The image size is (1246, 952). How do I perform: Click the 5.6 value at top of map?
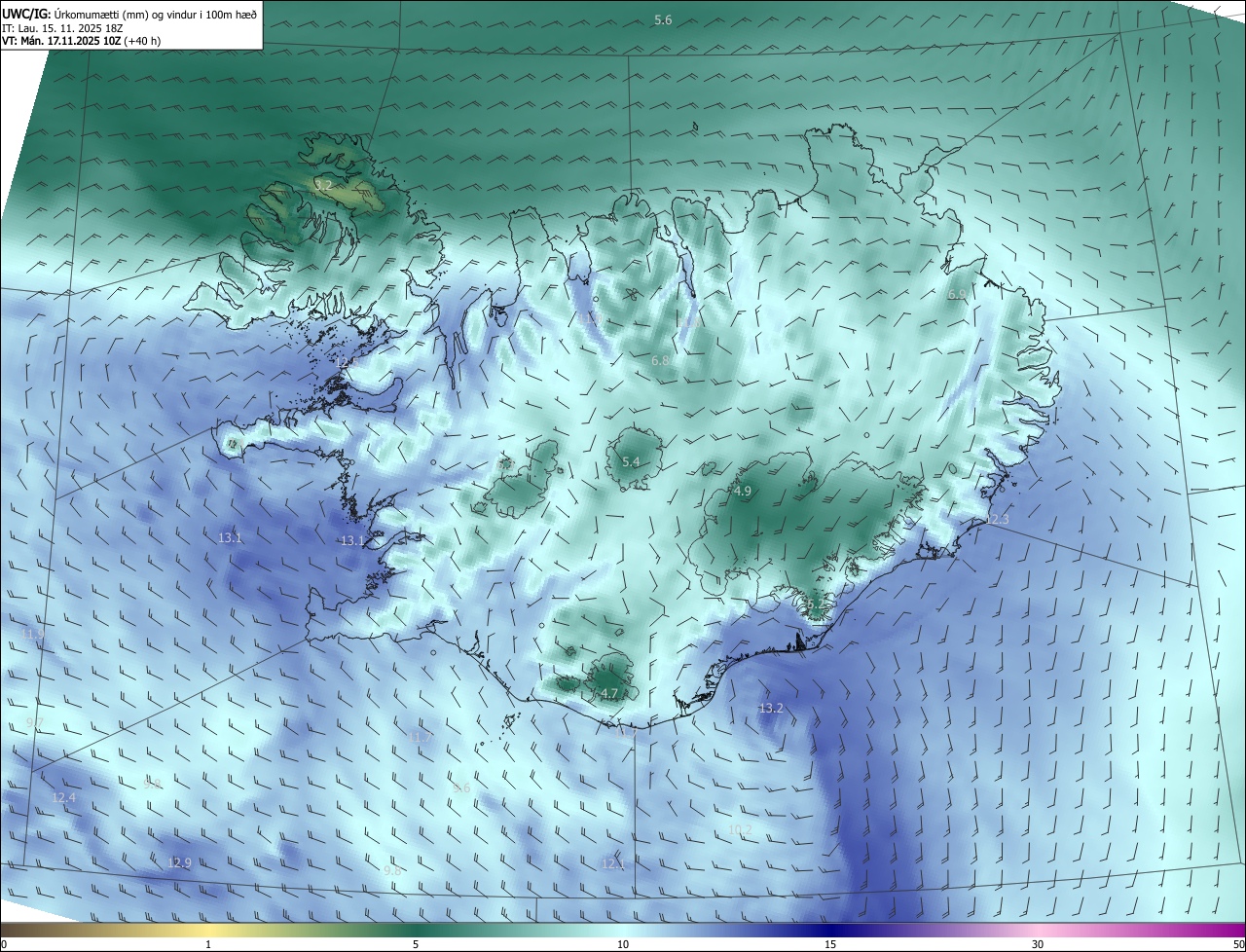pyautogui.click(x=663, y=20)
